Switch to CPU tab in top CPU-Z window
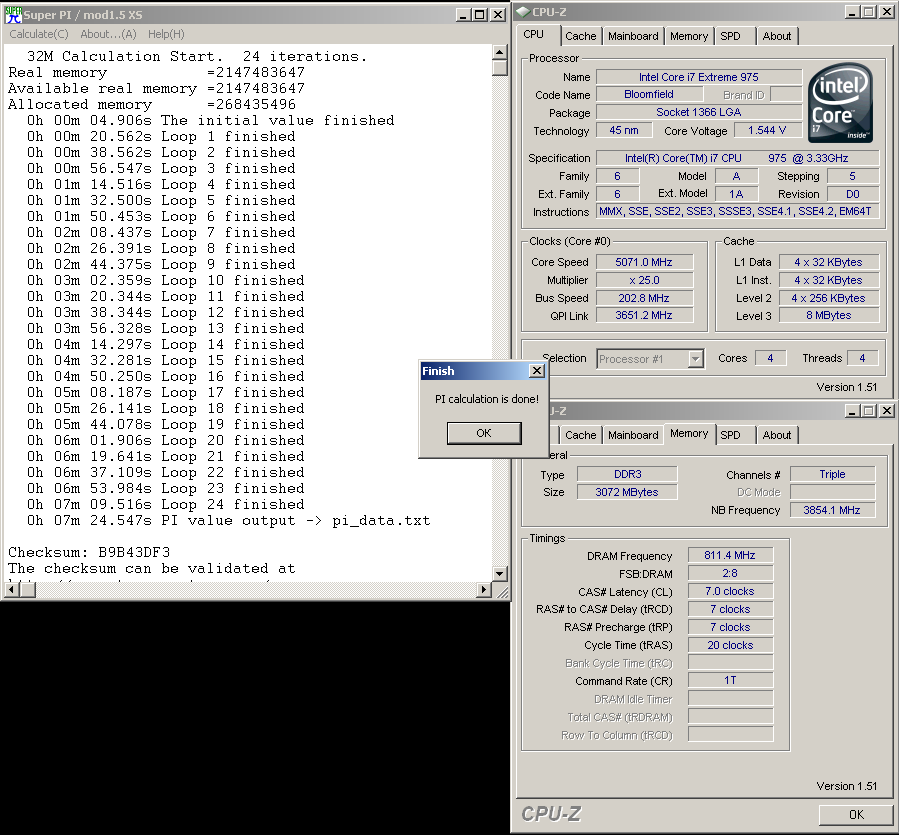Screen dimensions: 899x835 pos(533,34)
